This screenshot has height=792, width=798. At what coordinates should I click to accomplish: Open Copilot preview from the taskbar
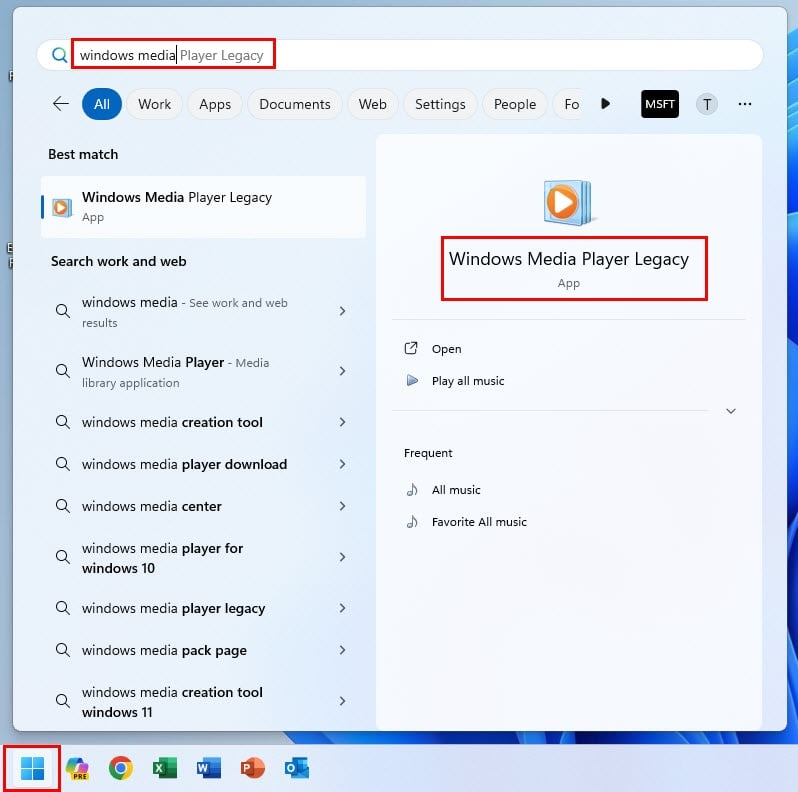click(x=77, y=768)
